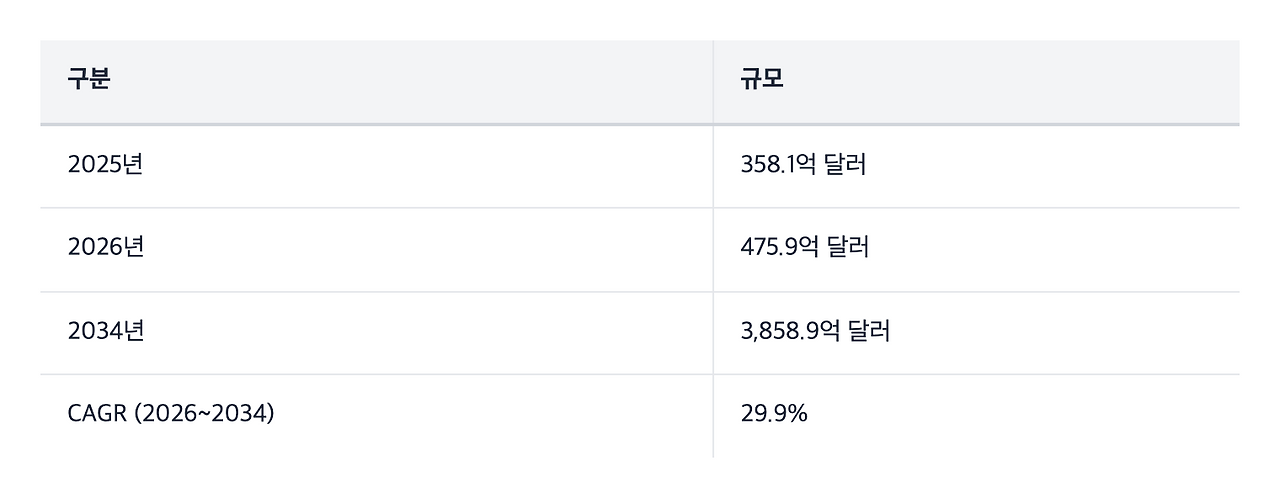
Task: Click the number 475.9억 in the table
Action: (781, 248)
